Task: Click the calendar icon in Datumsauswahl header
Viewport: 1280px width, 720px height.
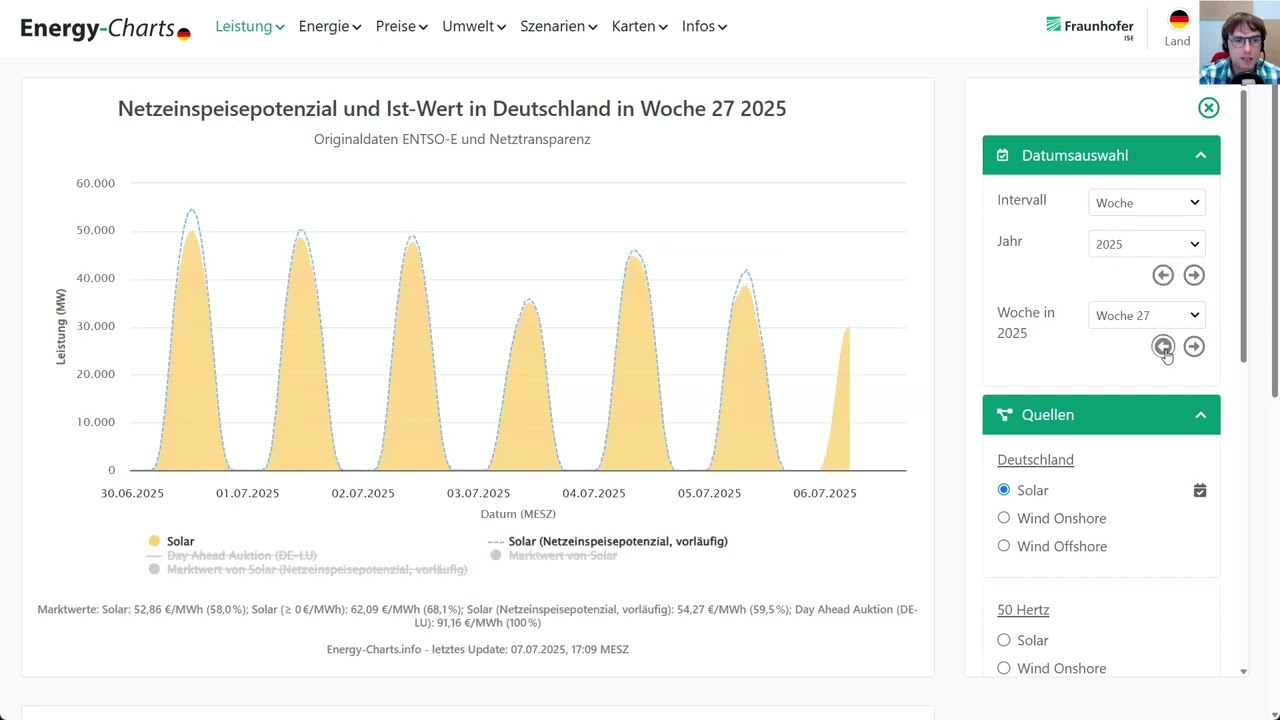Action: [x=1003, y=156]
